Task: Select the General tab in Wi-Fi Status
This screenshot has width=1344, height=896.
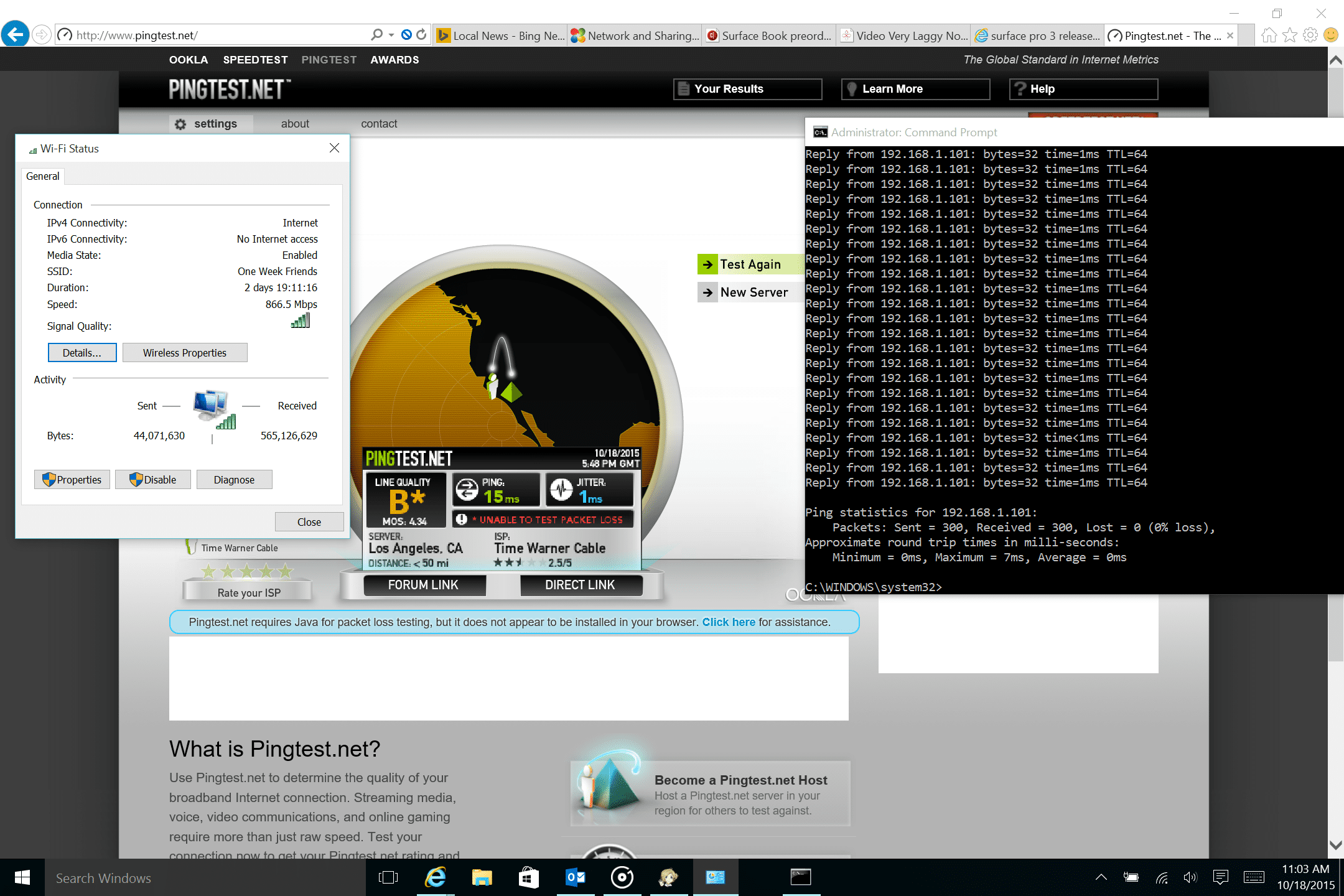Action: pos(43,176)
